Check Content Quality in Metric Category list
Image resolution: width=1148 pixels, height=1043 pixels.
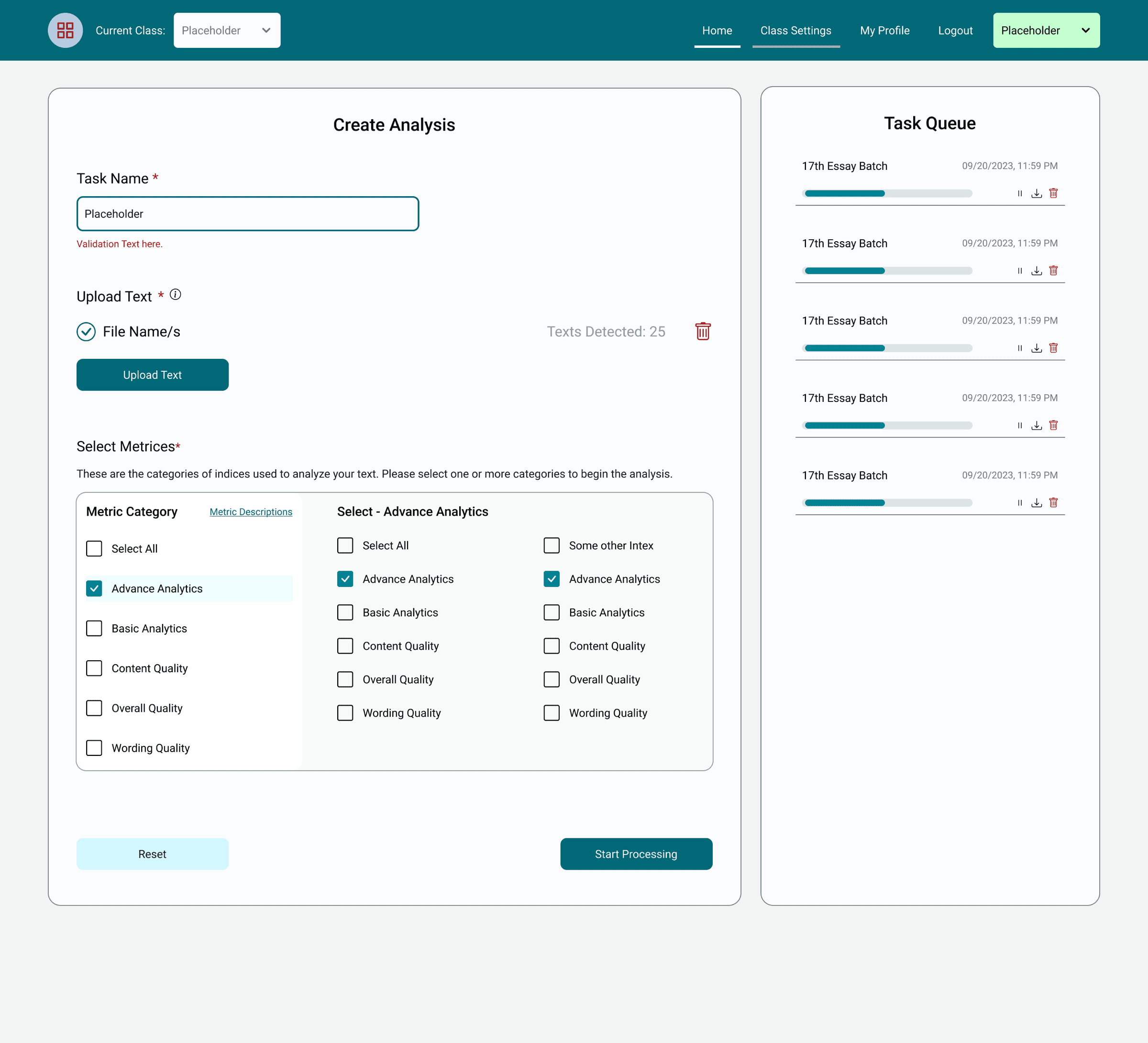click(x=94, y=668)
